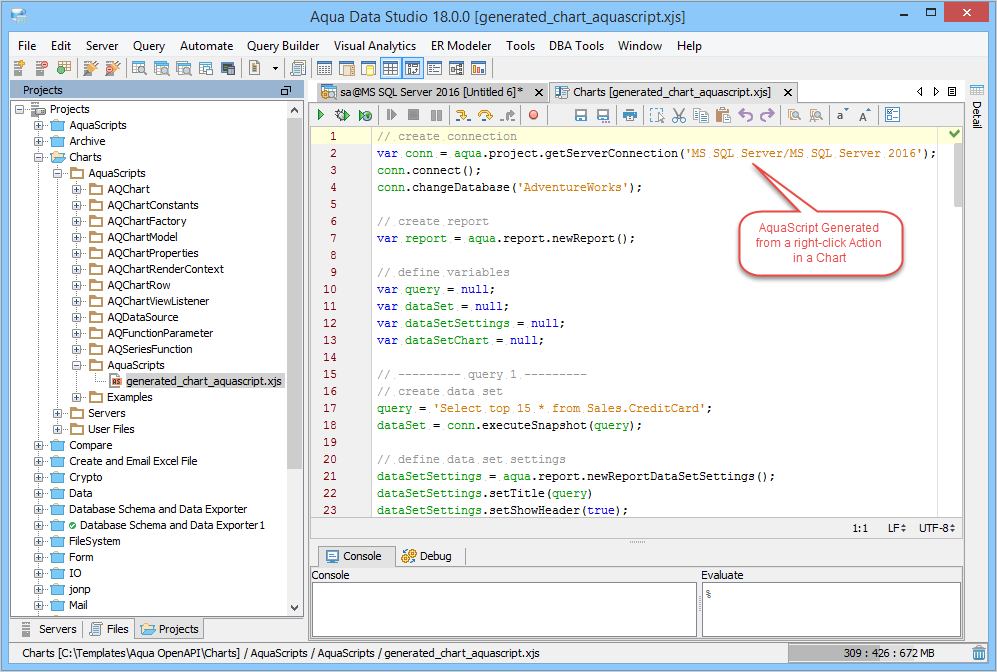Click the To Uppercase icon
Viewport: 997px width, 672px height.
(864, 115)
